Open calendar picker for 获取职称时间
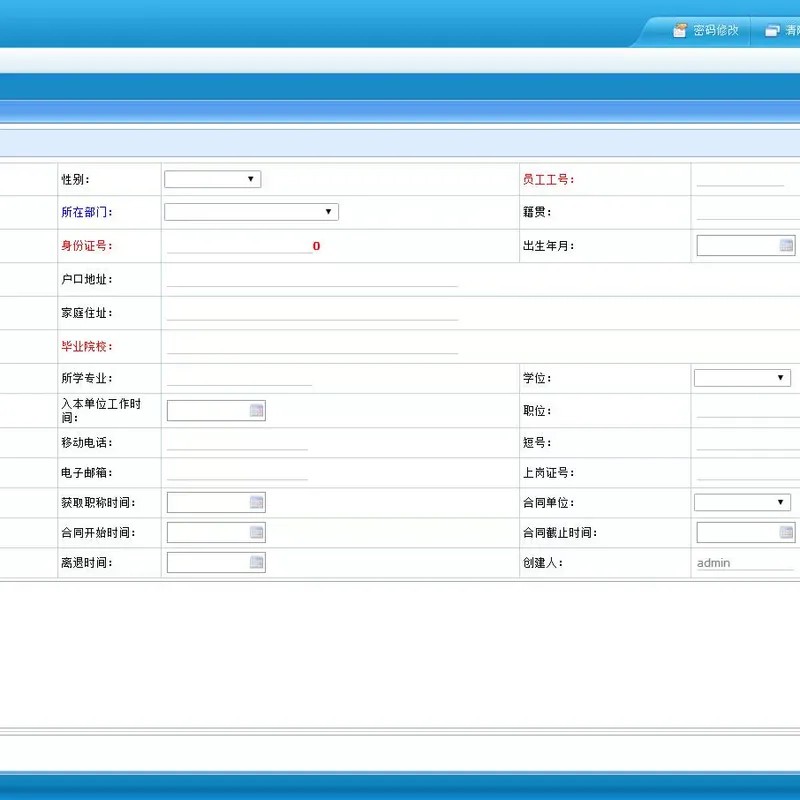The image size is (800, 800). (256, 503)
